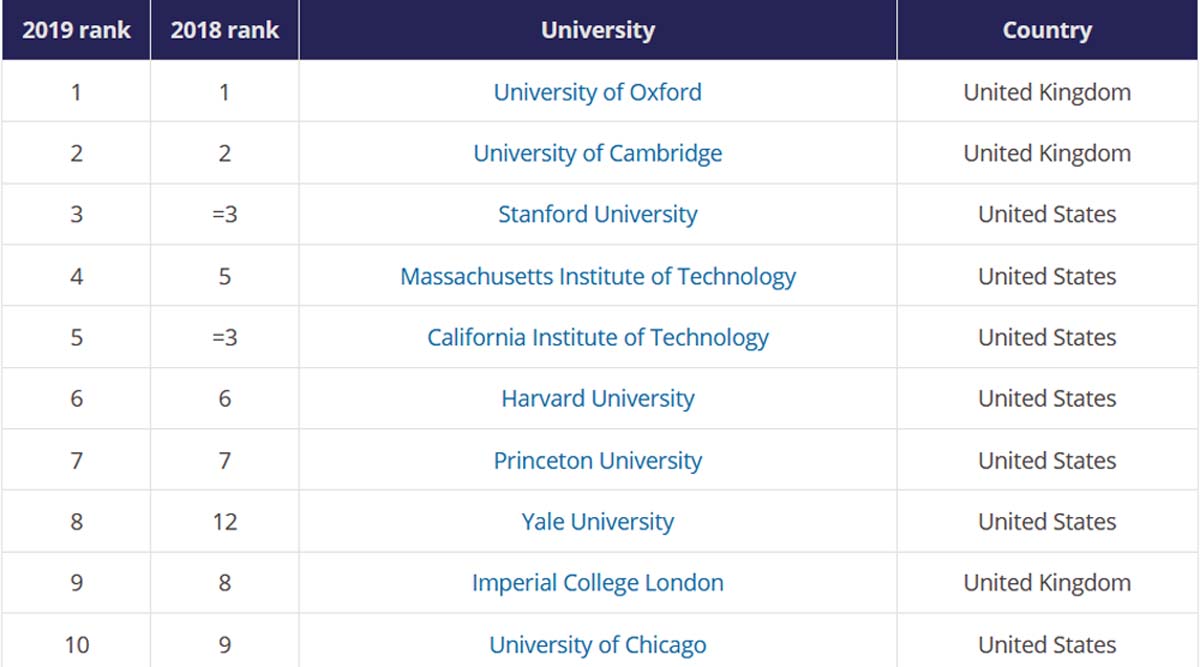Image resolution: width=1200 pixels, height=667 pixels.
Task: Open the Princeton University link
Action: pos(598,460)
